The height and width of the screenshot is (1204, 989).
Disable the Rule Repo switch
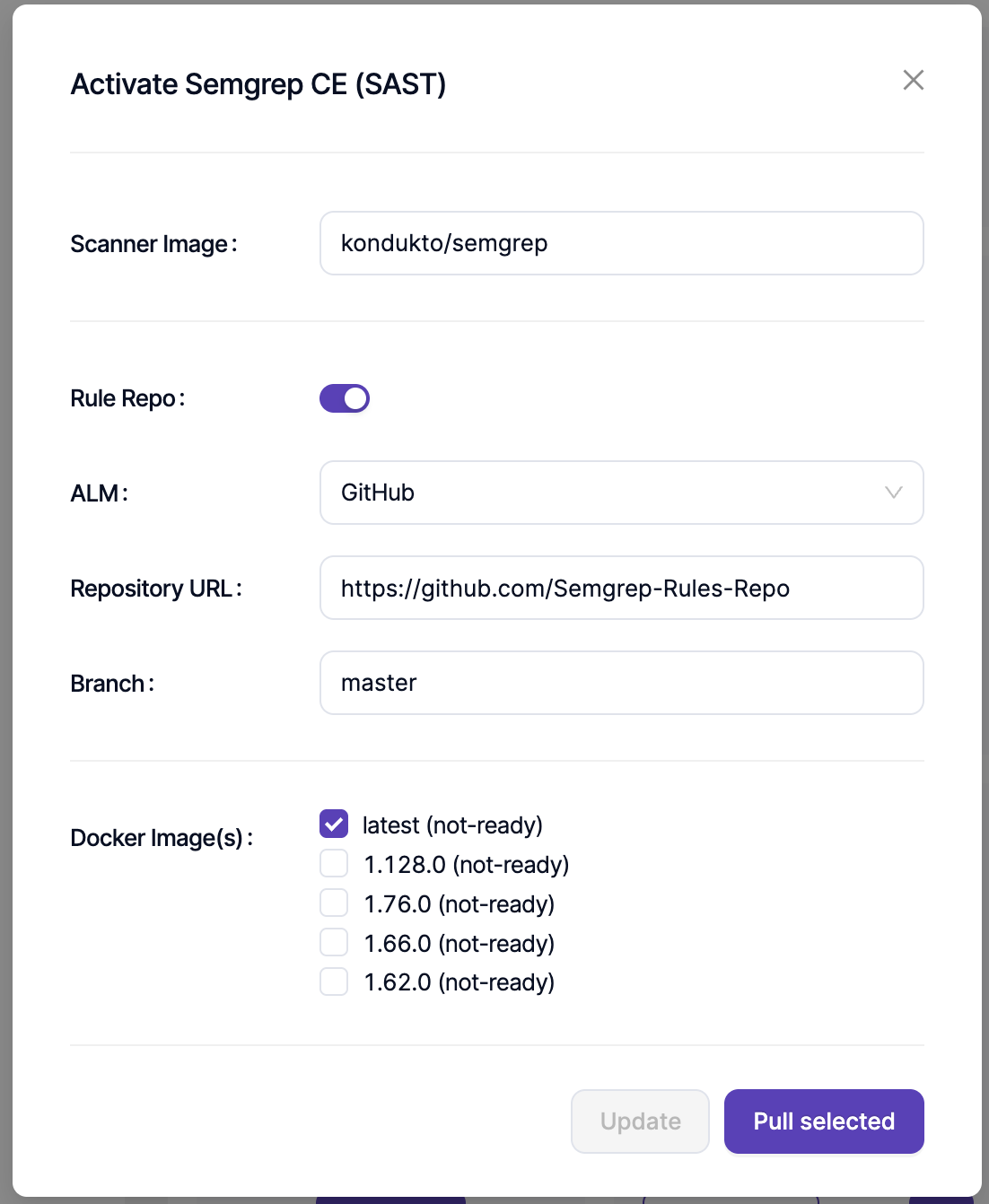[345, 398]
